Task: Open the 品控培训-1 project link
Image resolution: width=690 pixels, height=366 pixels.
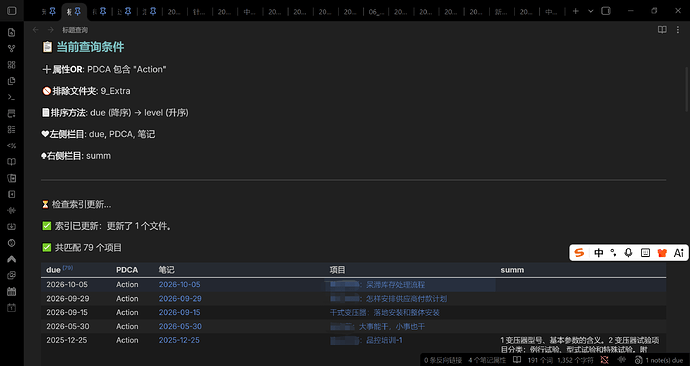Action: [384, 340]
